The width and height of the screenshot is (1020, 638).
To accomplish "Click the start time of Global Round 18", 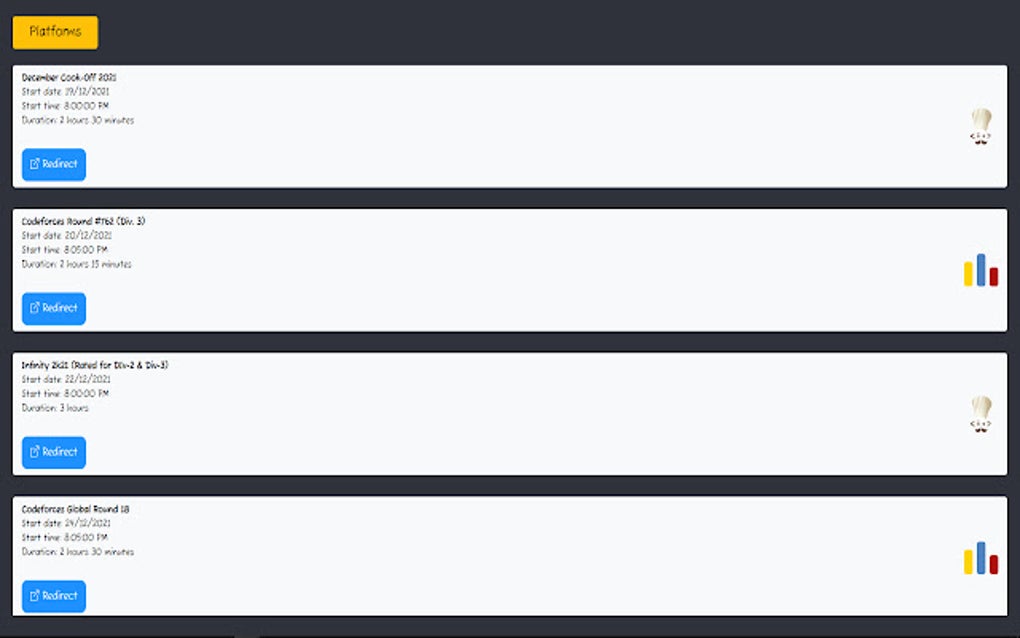I will tap(65, 537).
